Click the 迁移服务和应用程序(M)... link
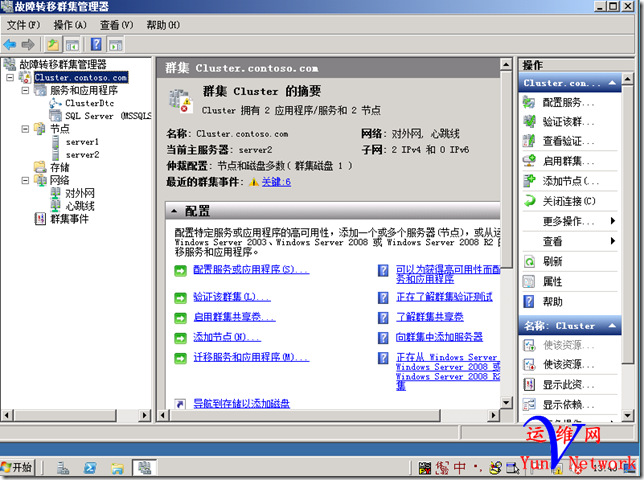The height and width of the screenshot is (480, 644). (x=251, y=357)
